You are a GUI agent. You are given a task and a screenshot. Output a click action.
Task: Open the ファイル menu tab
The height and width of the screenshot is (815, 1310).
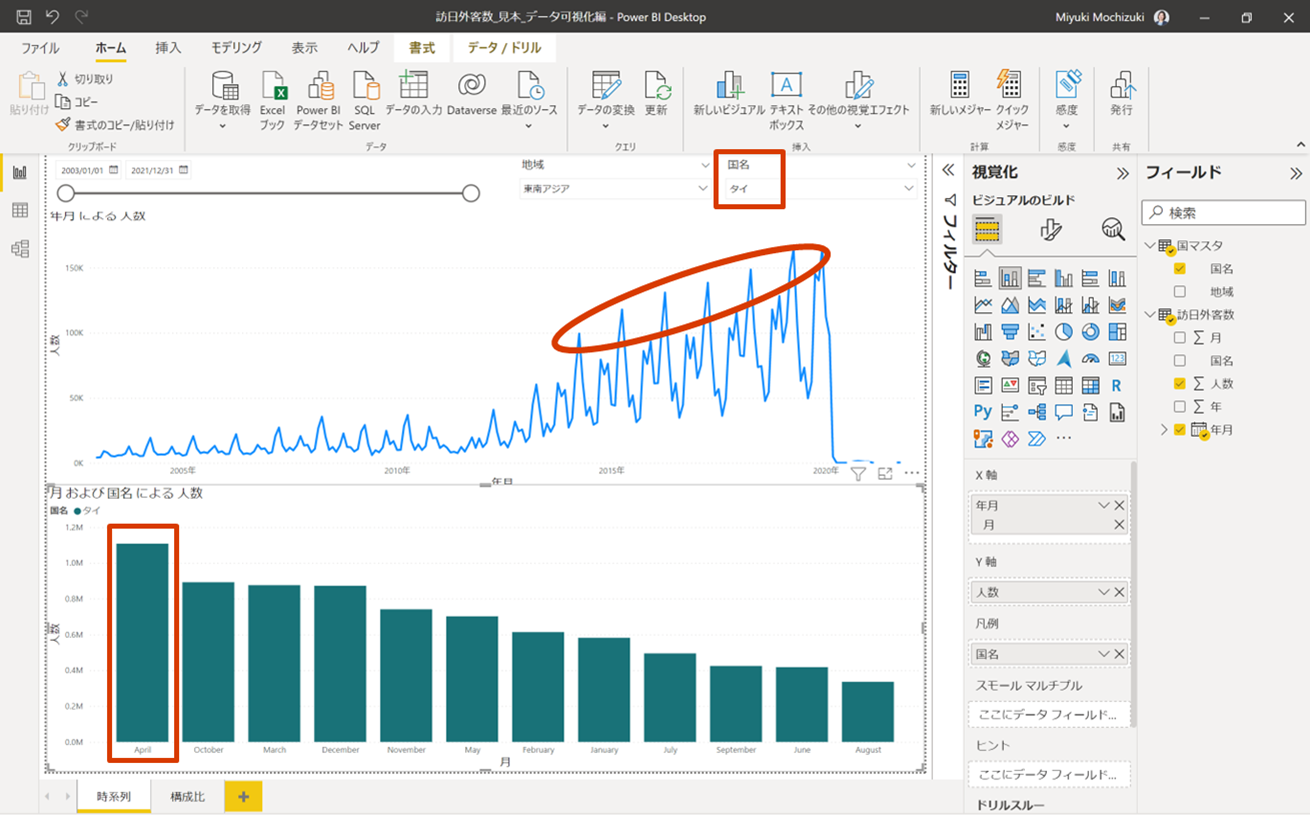click(x=40, y=47)
